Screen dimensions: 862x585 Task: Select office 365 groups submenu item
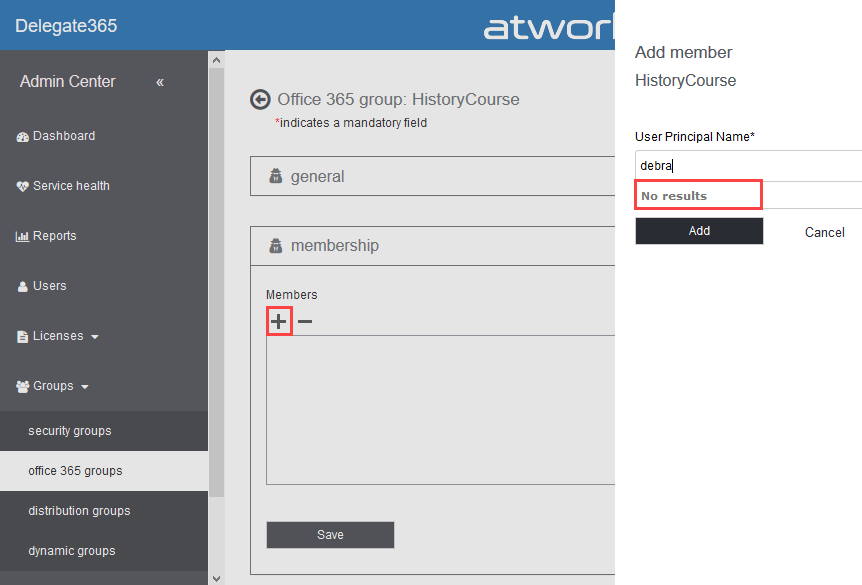point(104,471)
